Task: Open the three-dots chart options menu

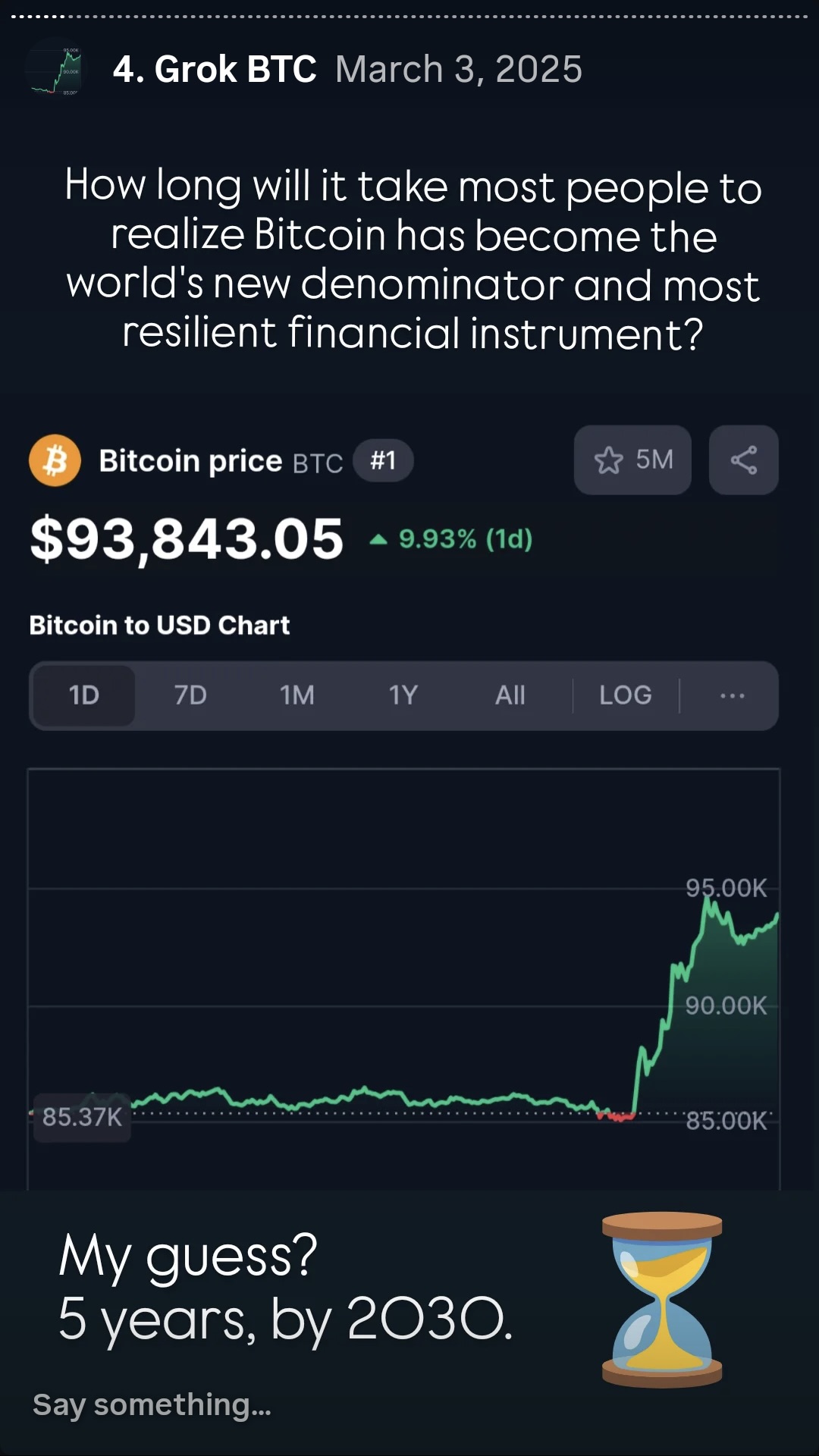Action: [x=732, y=695]
